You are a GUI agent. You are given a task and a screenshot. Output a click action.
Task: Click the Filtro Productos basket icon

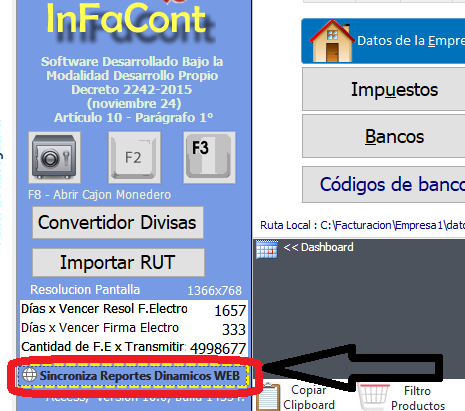coord(374,397)
